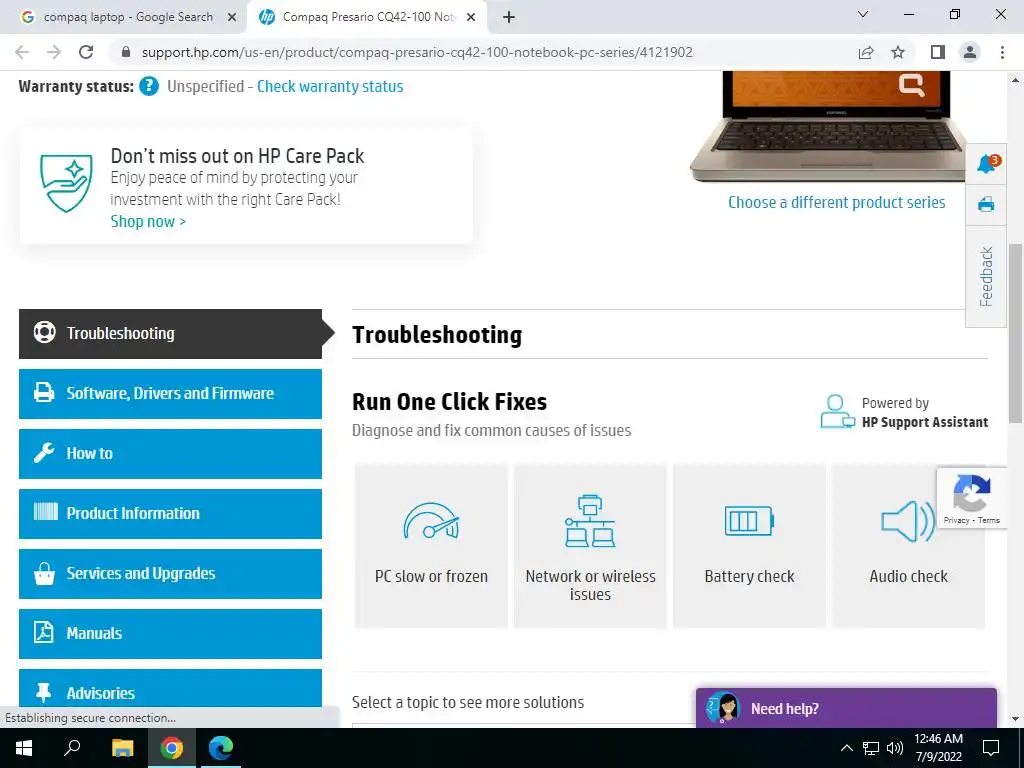Open the Chrome side panel
The width and height of the screenshot is (1024, 768).
coord(938,52)
